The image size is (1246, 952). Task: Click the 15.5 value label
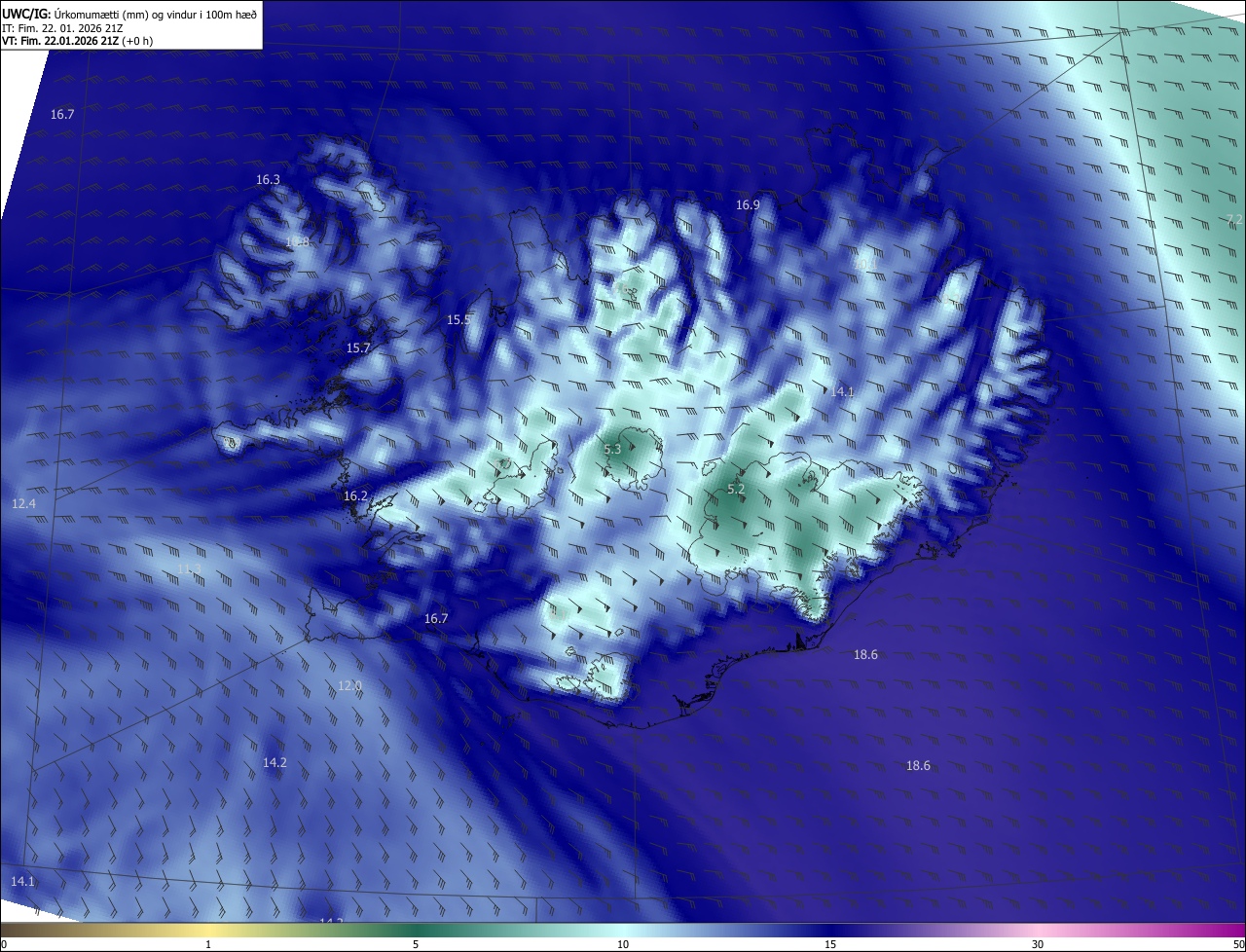coord(458,320)
